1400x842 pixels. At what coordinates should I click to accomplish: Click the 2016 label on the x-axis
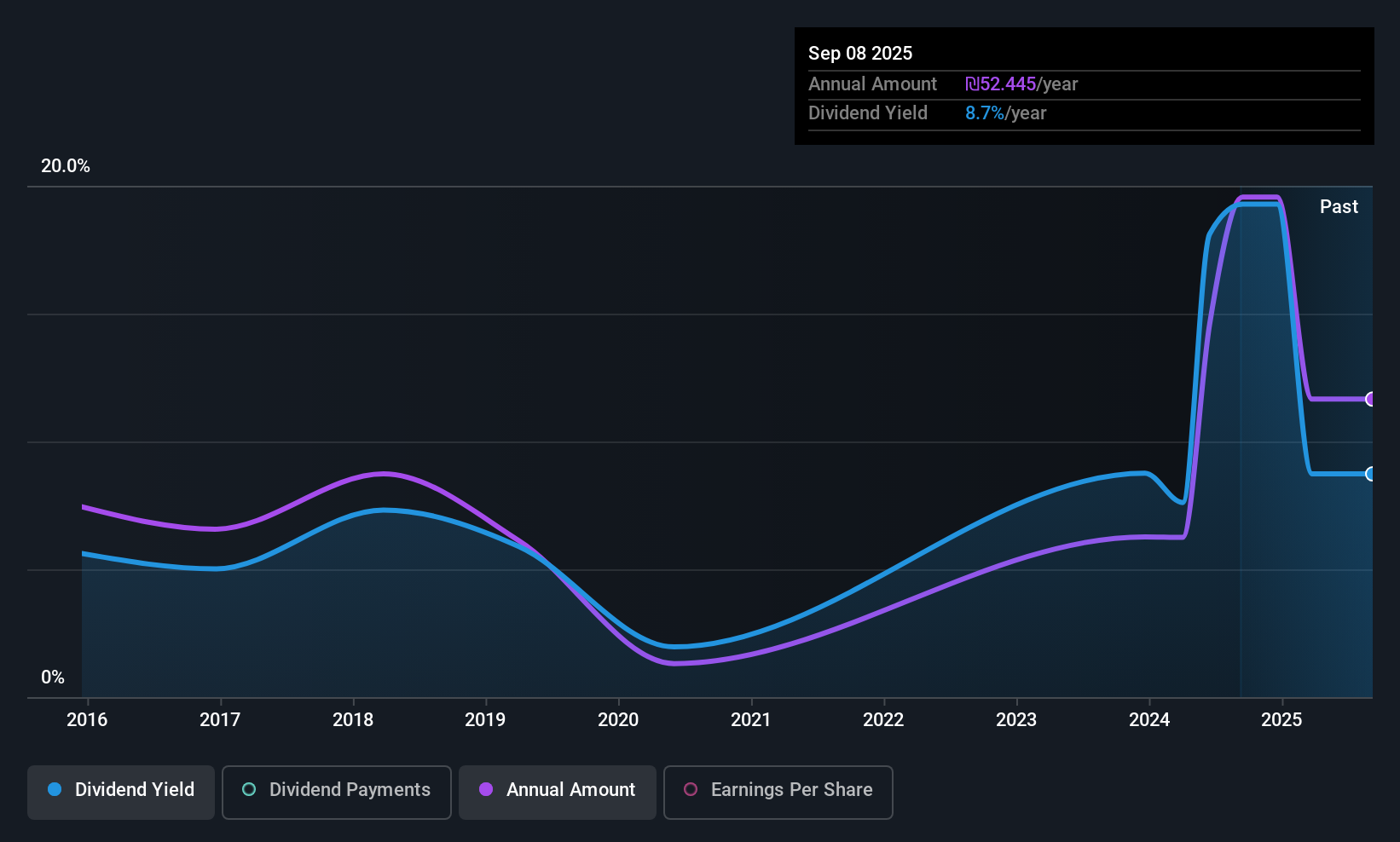tap(87, 720)
